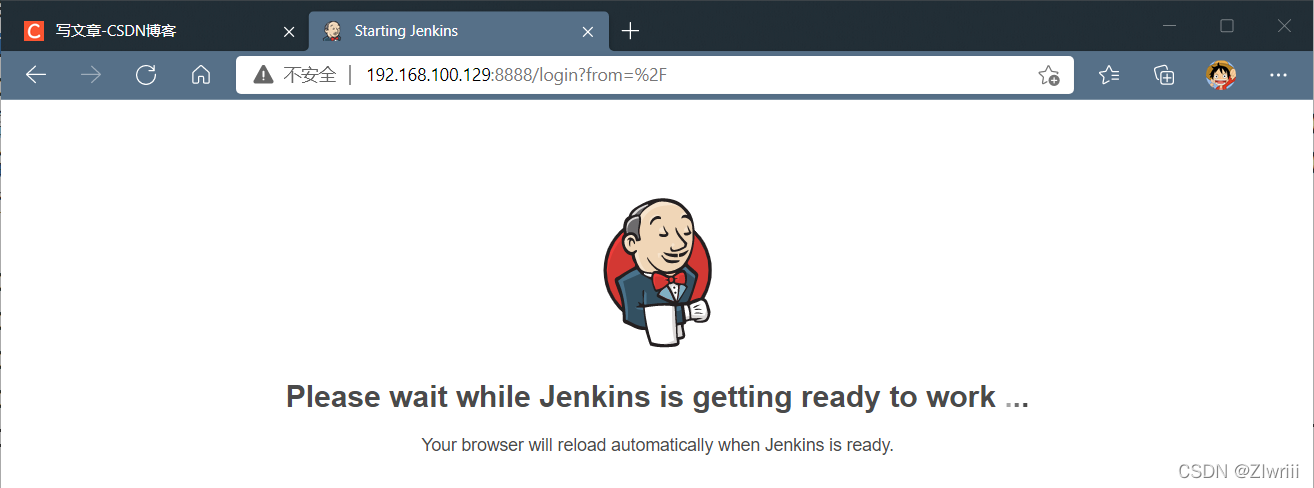Open the user profile avatar
Viewport: 1314px width, 488px height.
(x=1221, y=75)
